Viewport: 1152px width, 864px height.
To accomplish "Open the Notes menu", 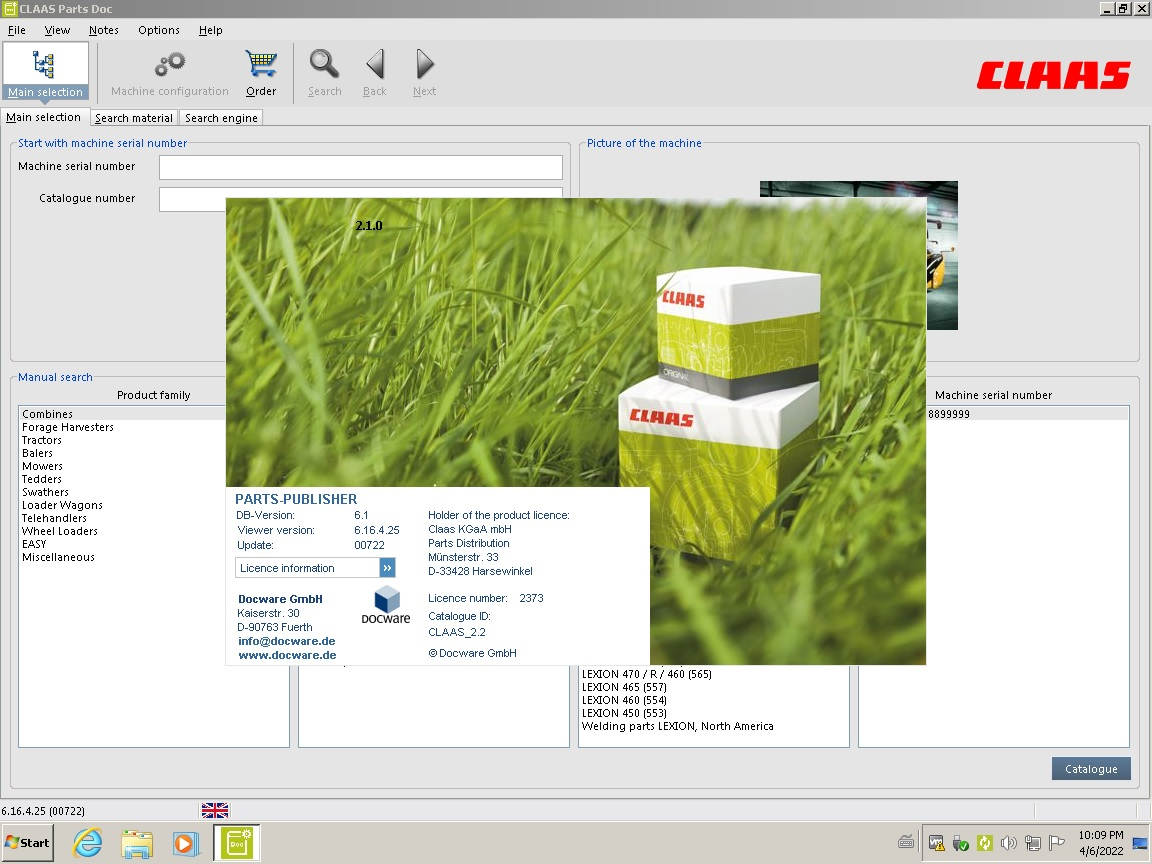I will (103, 30).
